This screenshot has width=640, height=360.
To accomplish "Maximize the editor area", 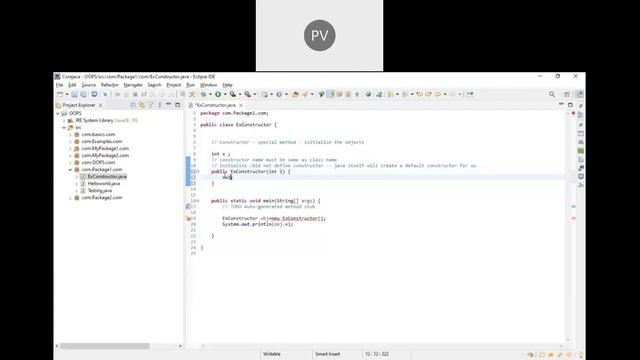I will click(570, 105).
